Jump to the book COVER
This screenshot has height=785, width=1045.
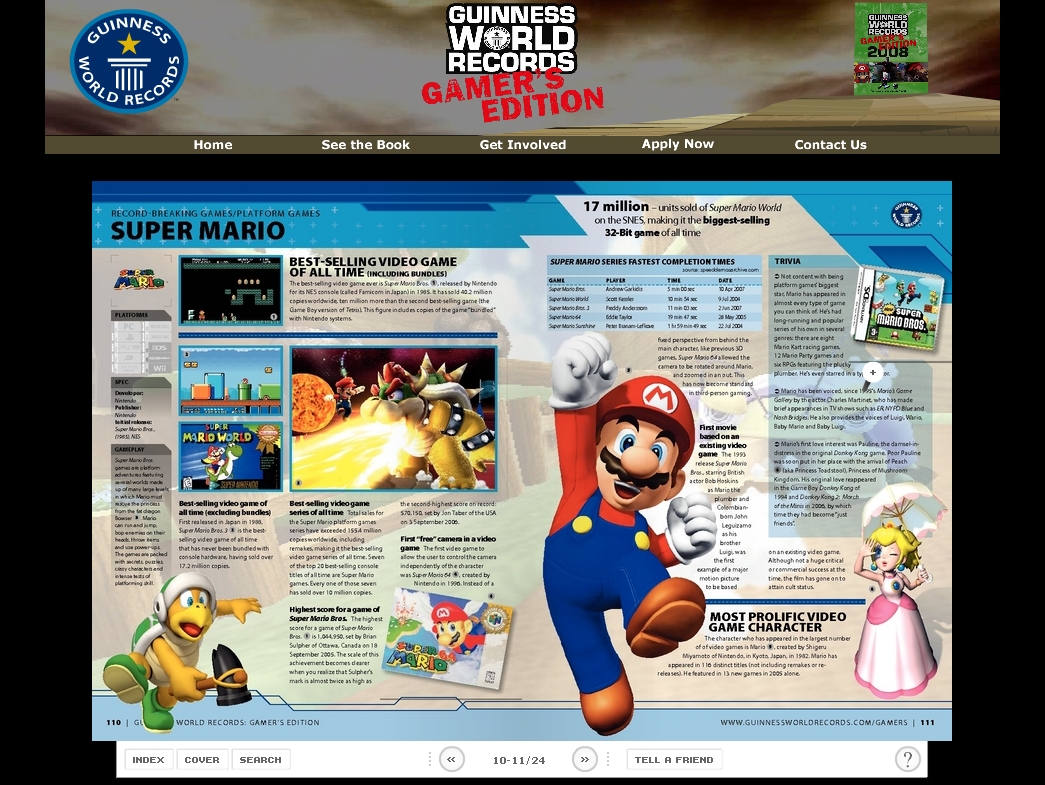[202, 760]
